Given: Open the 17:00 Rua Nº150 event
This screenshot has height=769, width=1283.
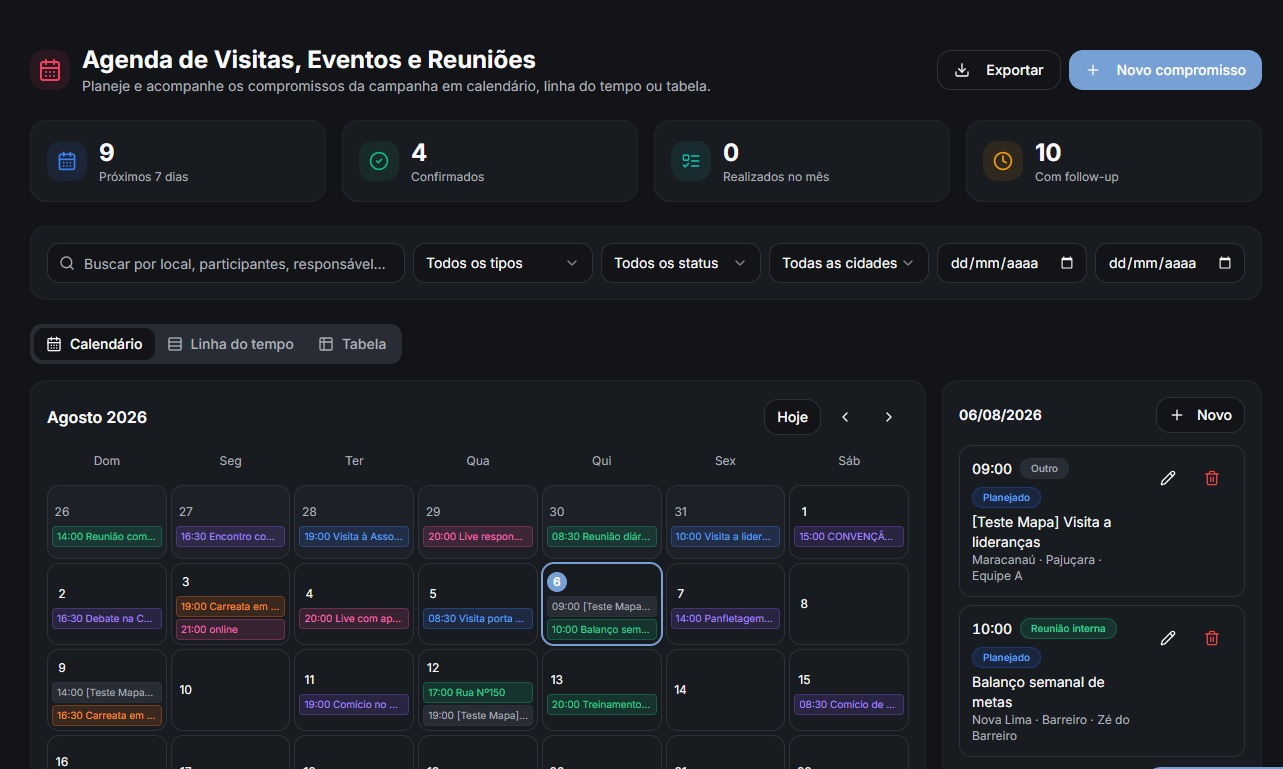Looking at the screenshot, I should click(478, 692).
